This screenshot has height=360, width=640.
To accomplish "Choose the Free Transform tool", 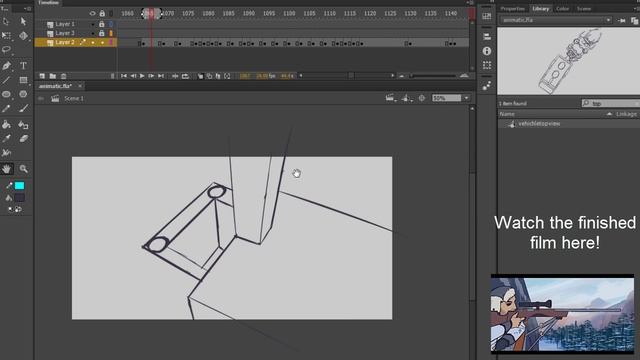I will coord(6,36).
